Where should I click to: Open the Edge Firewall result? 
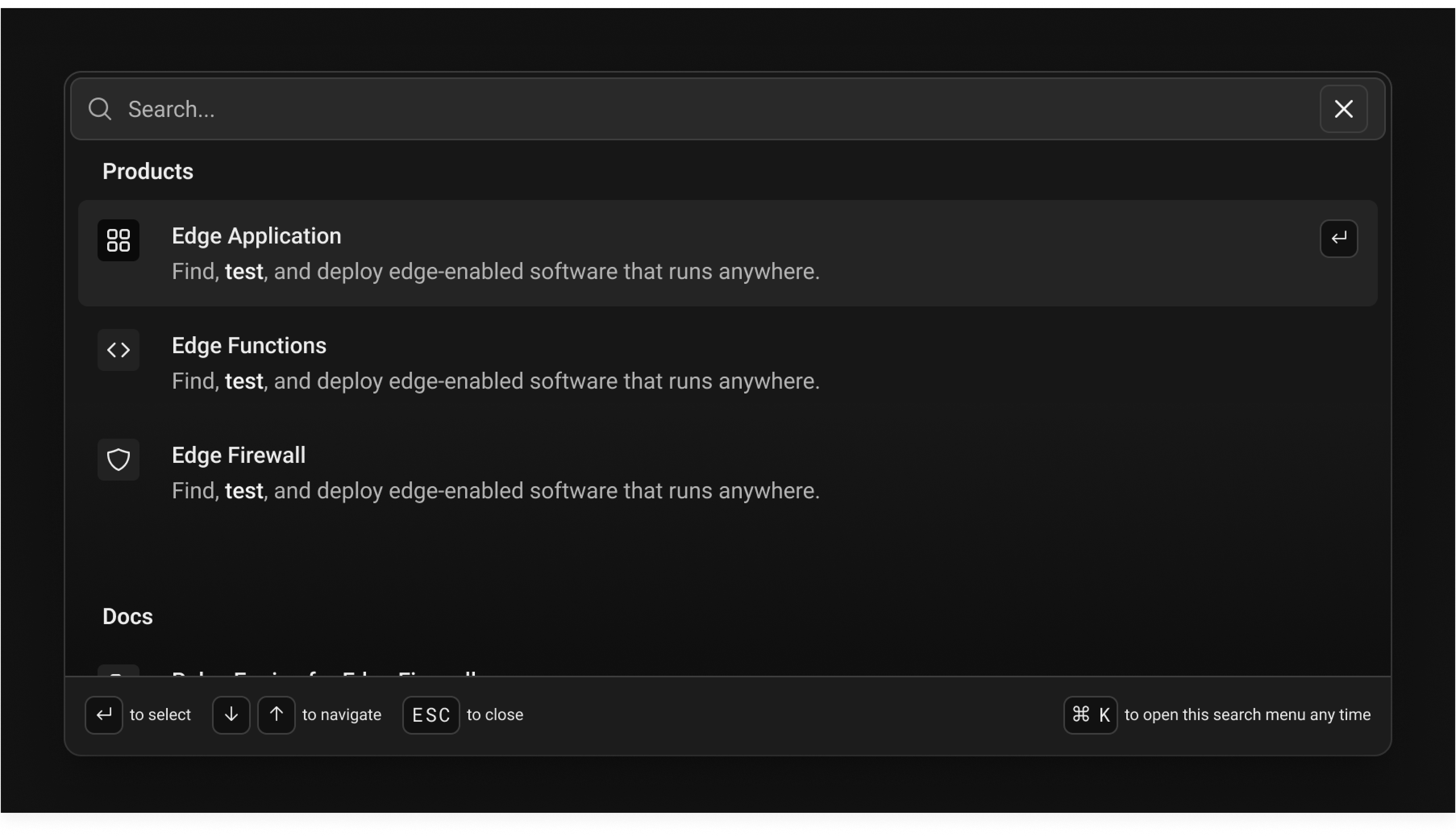[239, 455]
